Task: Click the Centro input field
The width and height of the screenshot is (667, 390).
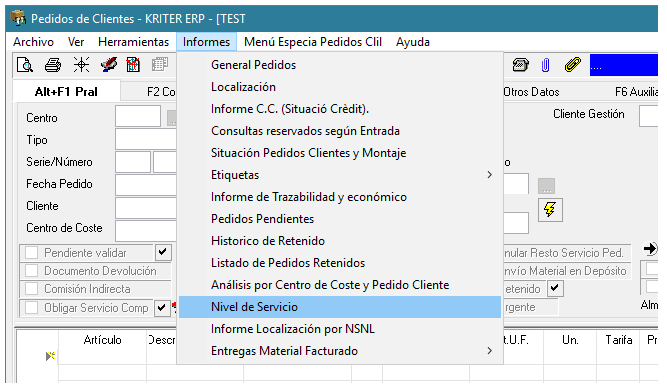Action: pyautogui.click(x=138, y=116)
